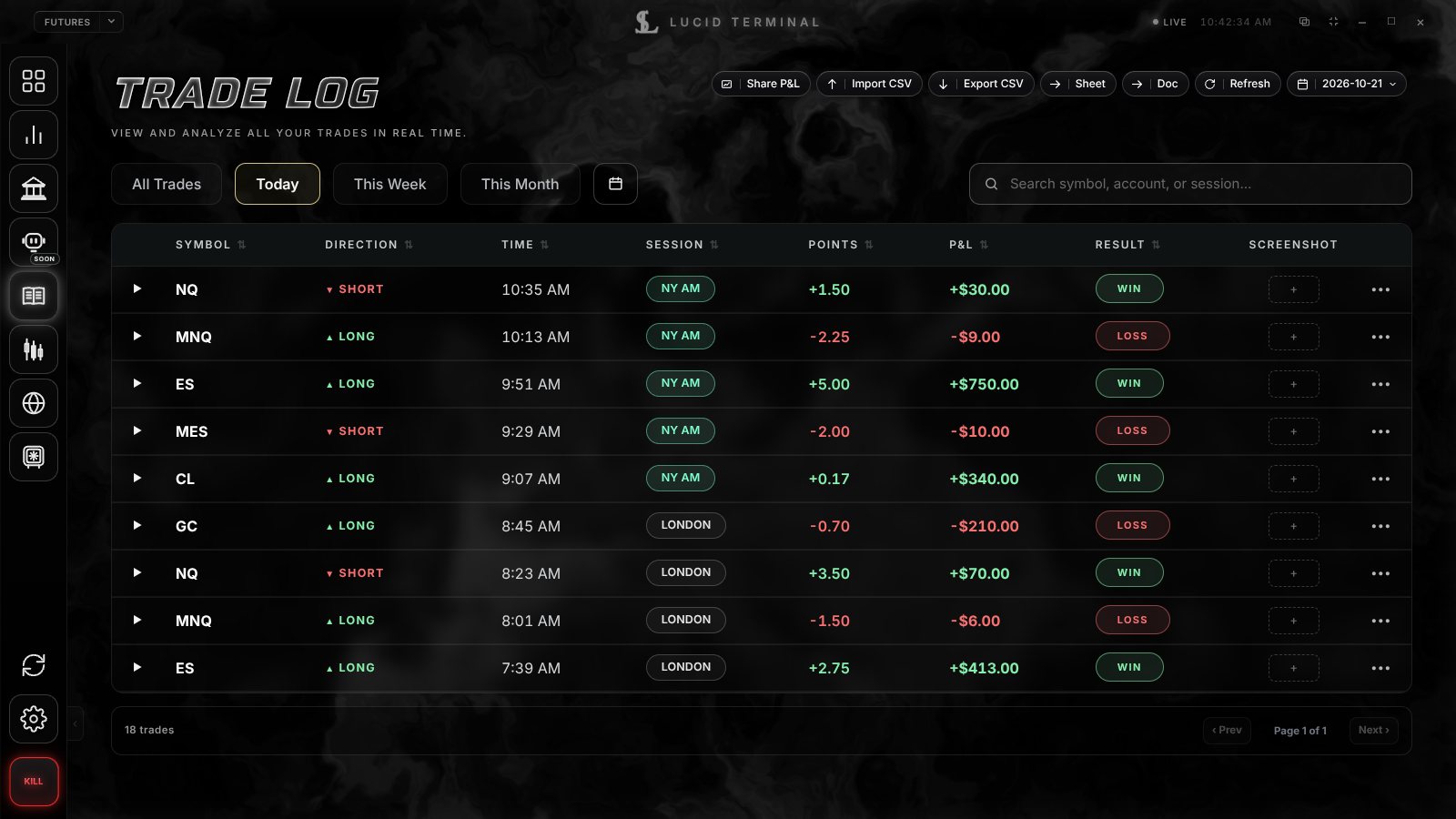Collapse the sidebar with the edge chevron
Image resolution: width=1456 pixels, height=819 pixels.
(76, 724)
